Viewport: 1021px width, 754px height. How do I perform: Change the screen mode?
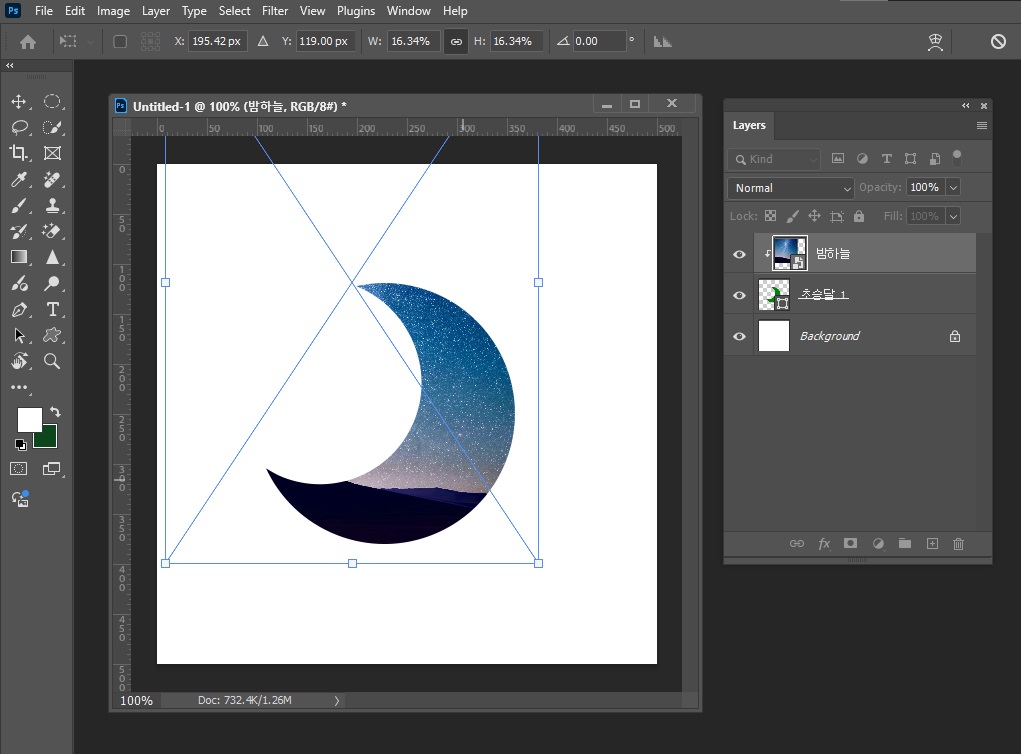coord(51,469)
